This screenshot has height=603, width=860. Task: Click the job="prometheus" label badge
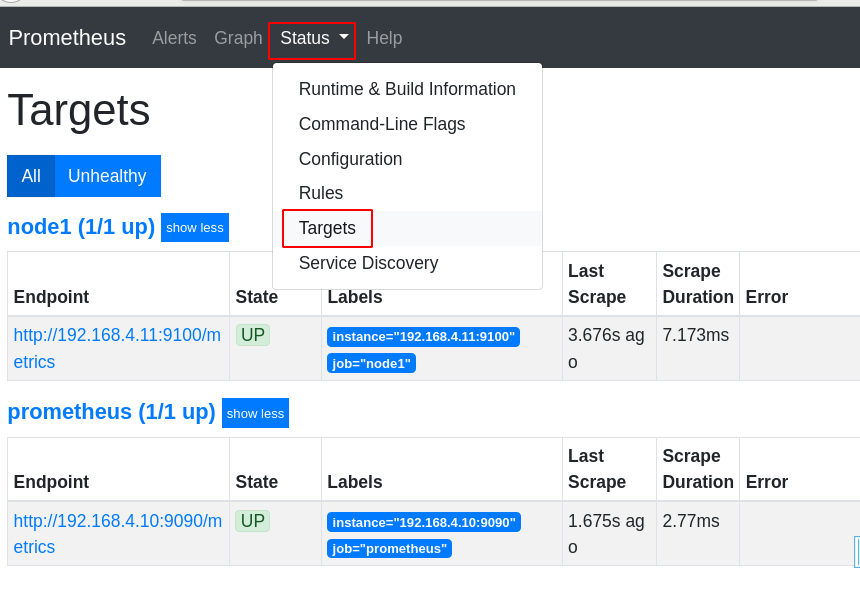389,549
